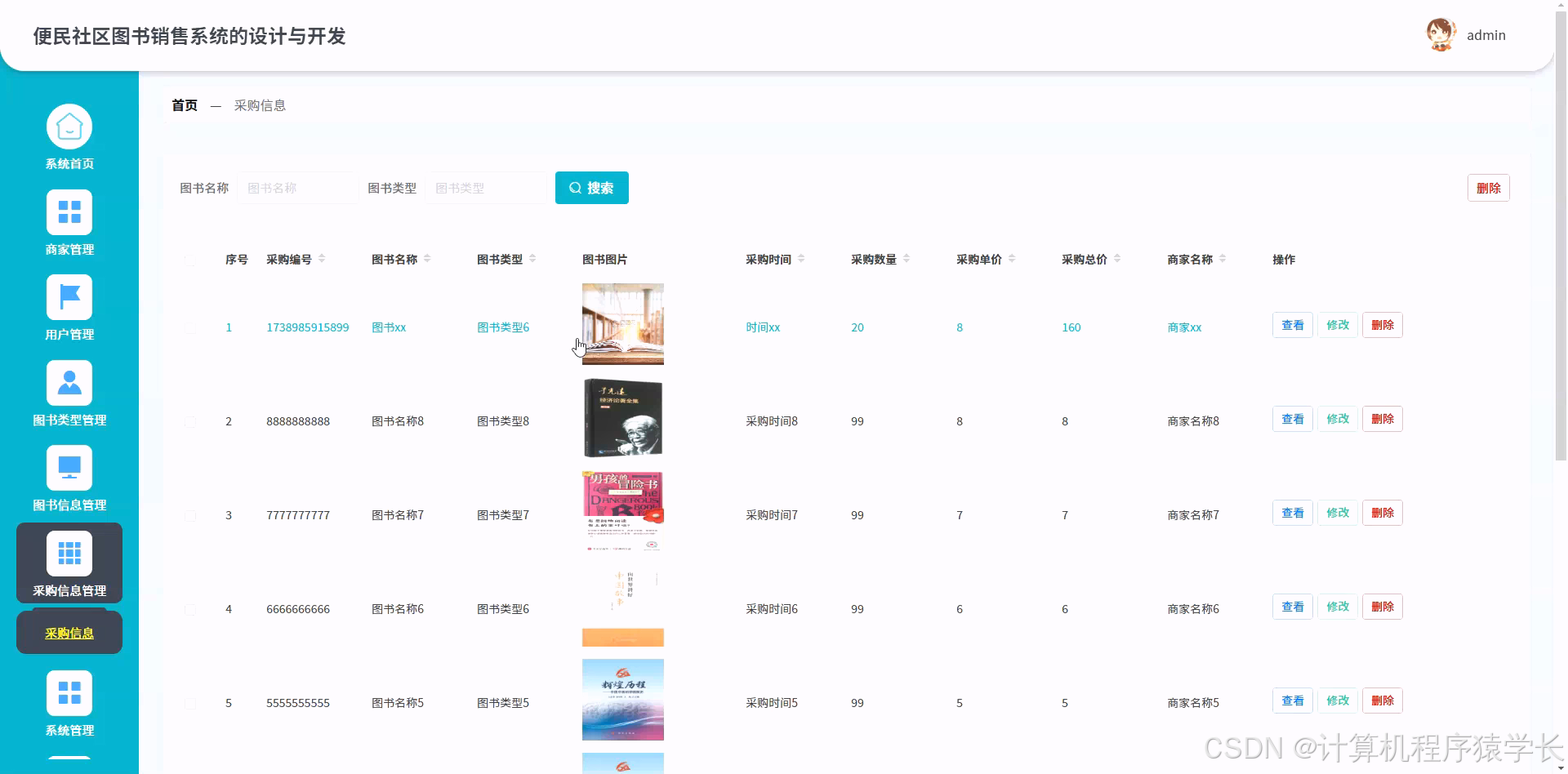
Task: Click 删除 for row 图书名称5
Action: pos(1383,701)
